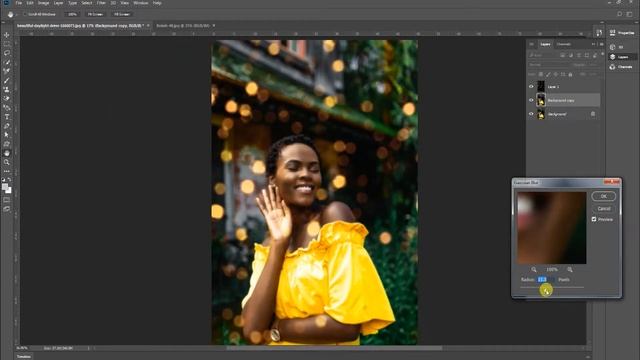Click the filter for type layers icon
640x360 pixels.
[579, 55]
